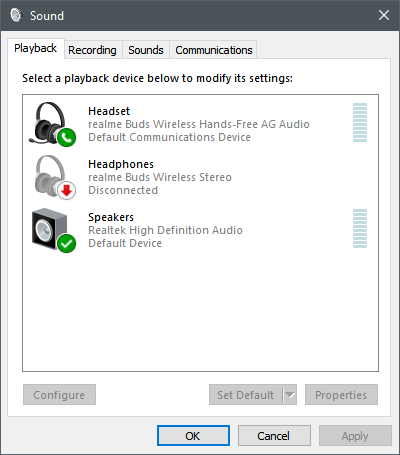Image resolution: width=400 pixels, height=455 pixels.
Task: Click the 'Headset' device name
Action: [109, 111]
